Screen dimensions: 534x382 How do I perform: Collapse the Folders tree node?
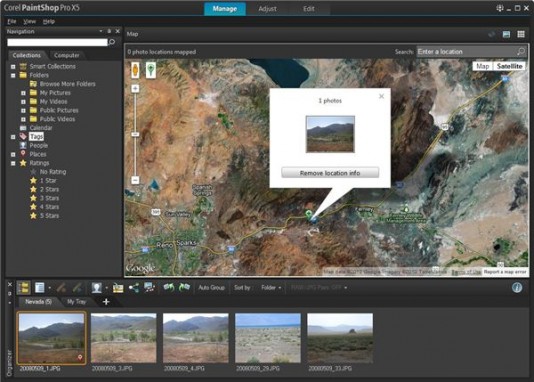(13, 76)
